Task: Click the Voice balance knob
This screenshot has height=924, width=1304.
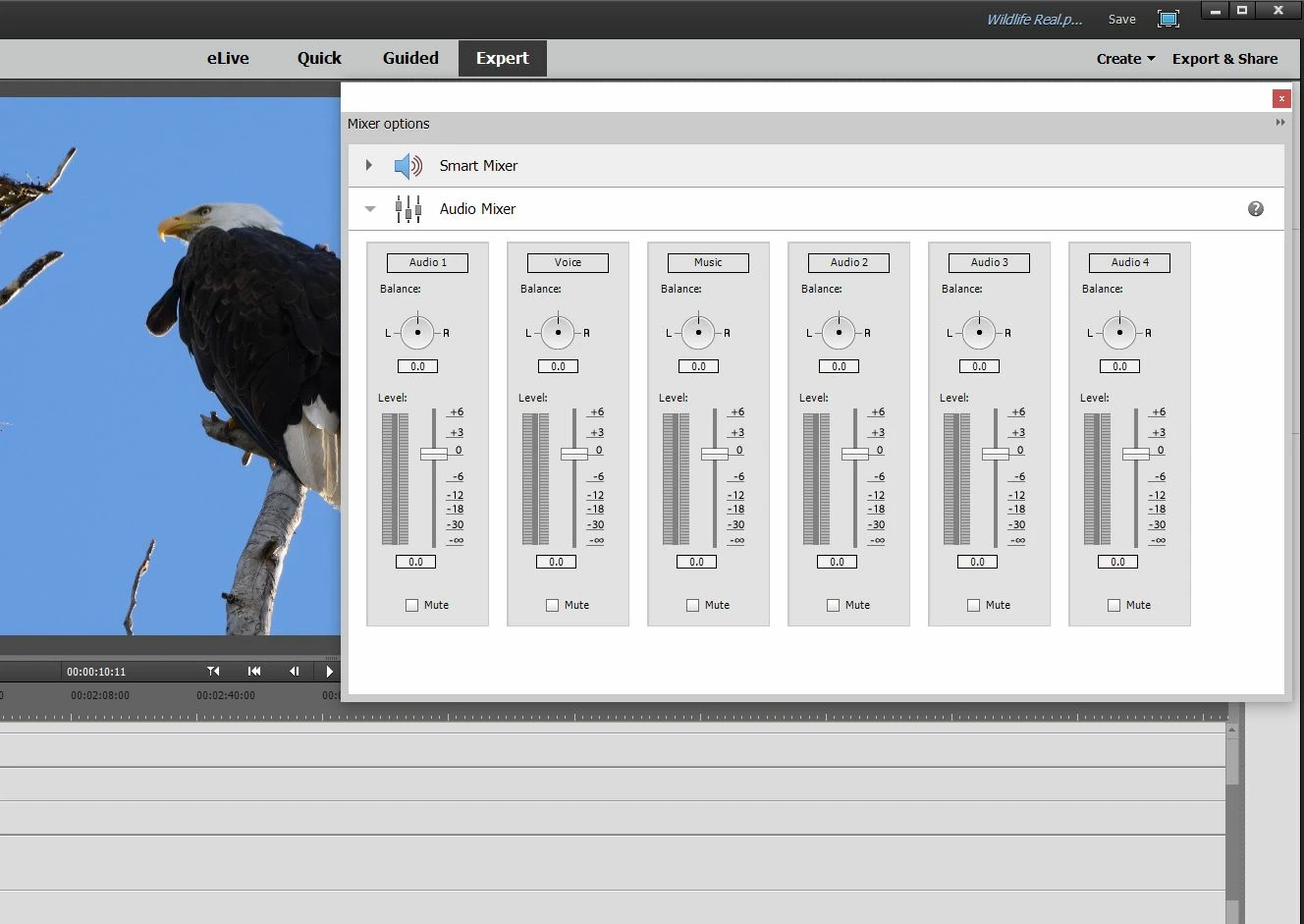Action: click(558, 332)
